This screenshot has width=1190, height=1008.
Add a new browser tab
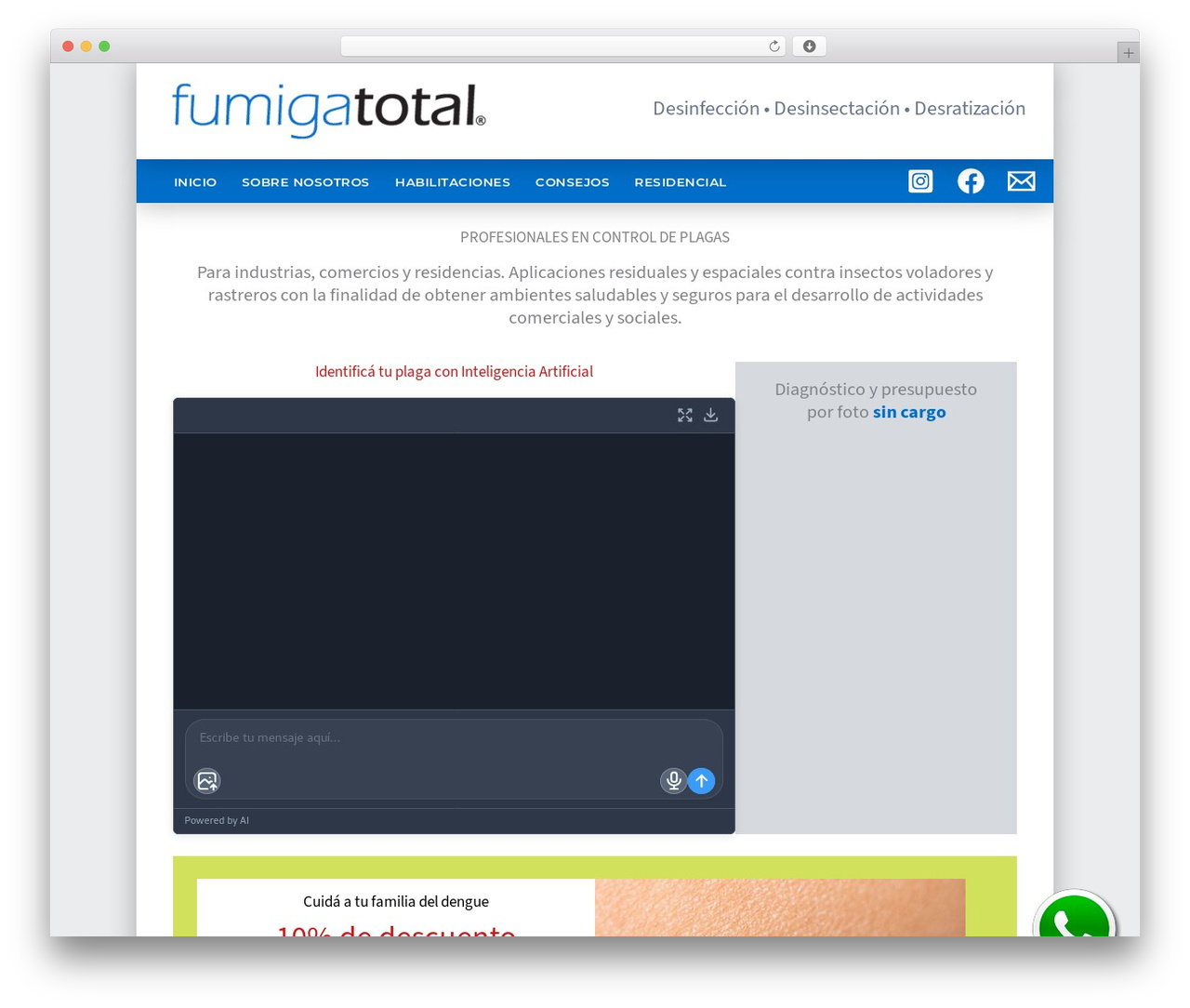tap(1128, 53)
